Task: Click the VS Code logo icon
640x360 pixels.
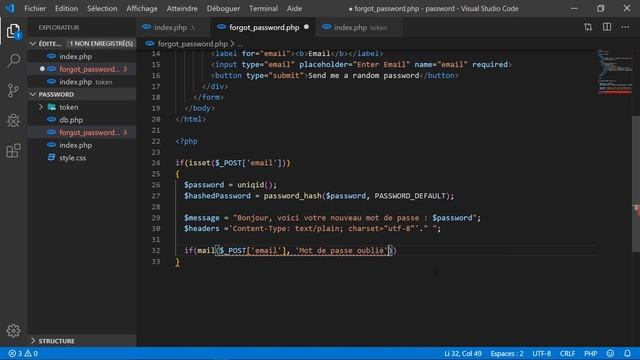Action: (x=9, y=8)
